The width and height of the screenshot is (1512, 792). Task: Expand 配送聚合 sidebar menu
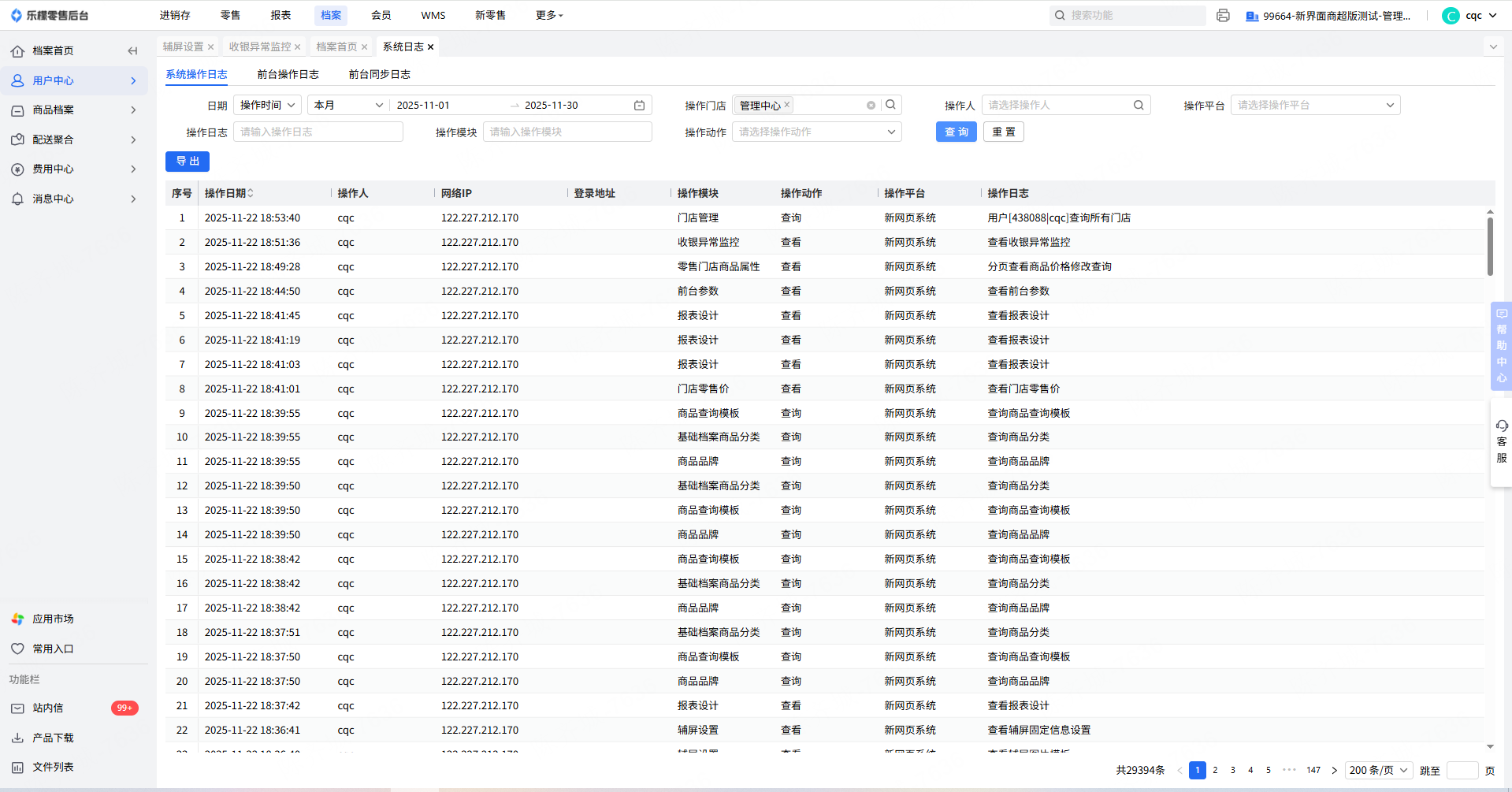[x=74, y=139]
